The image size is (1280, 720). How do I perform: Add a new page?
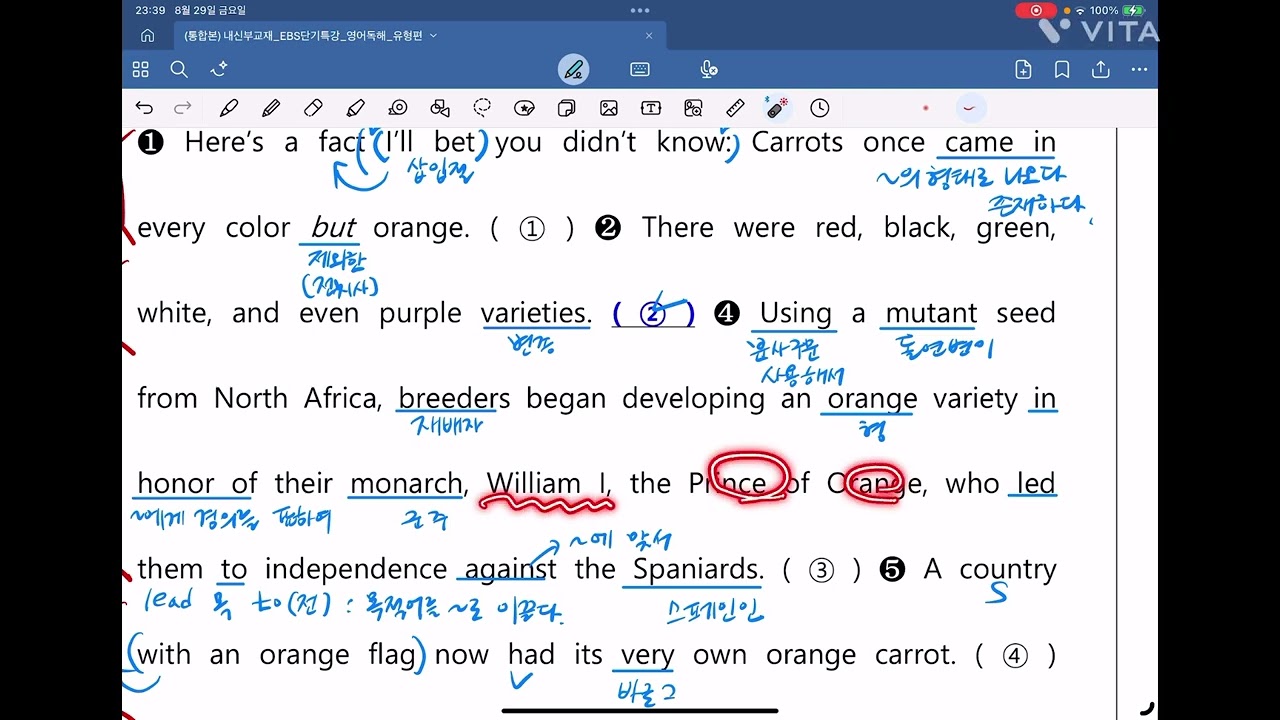coord(1023,69)
